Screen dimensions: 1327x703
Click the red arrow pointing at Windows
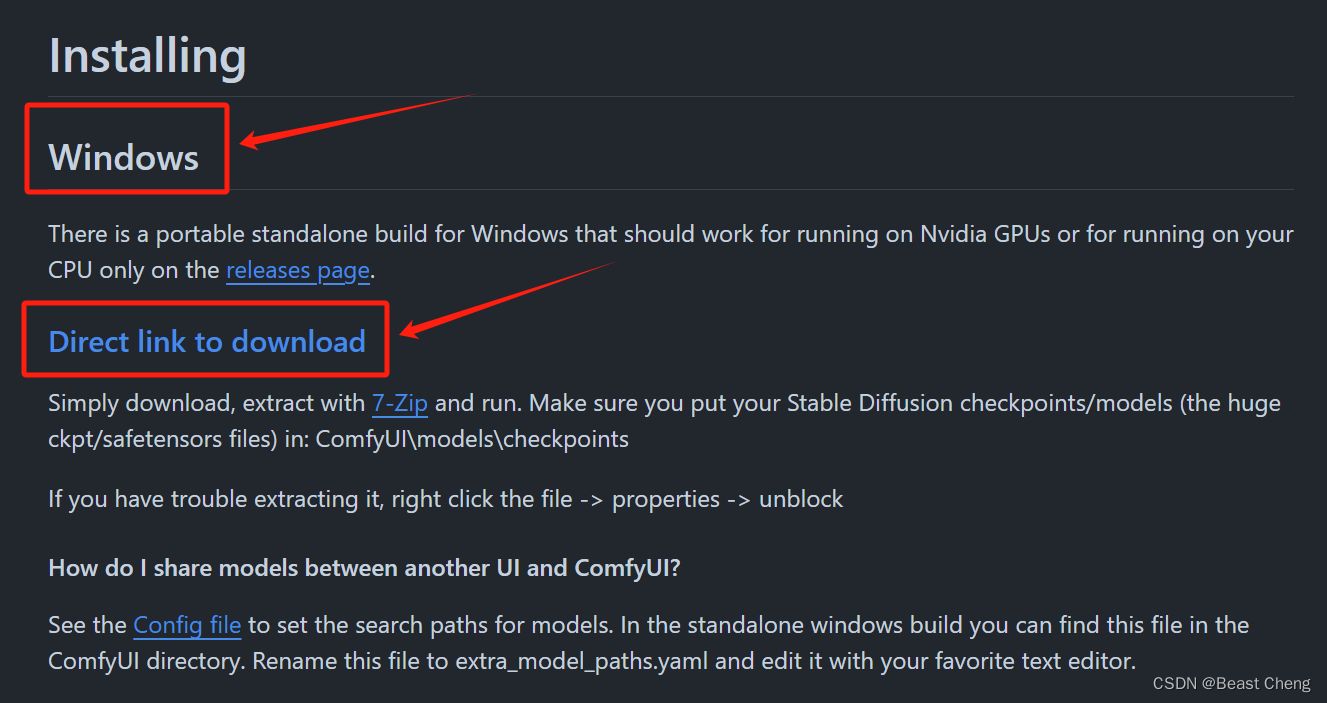coord(355,121)
